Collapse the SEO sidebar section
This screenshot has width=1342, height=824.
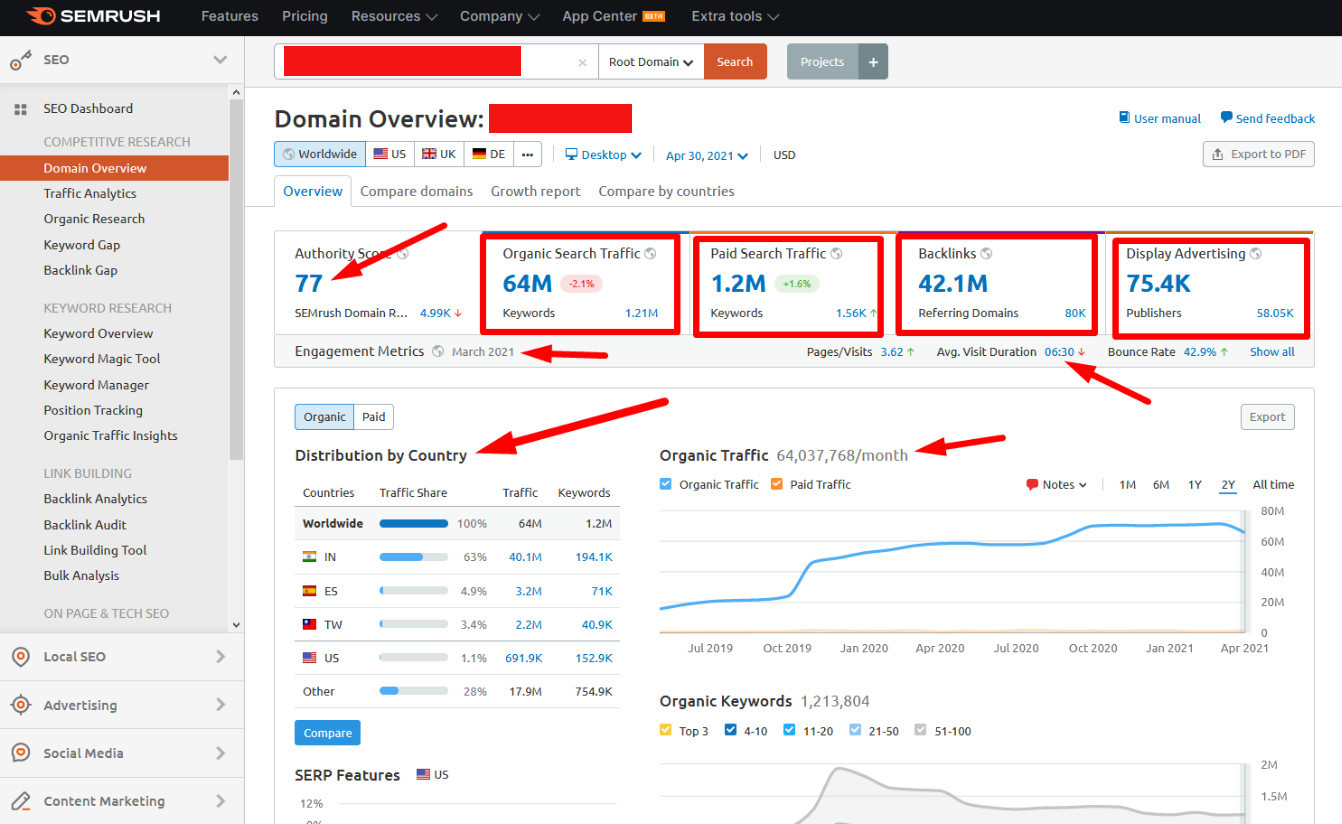[x=220, y=60]
